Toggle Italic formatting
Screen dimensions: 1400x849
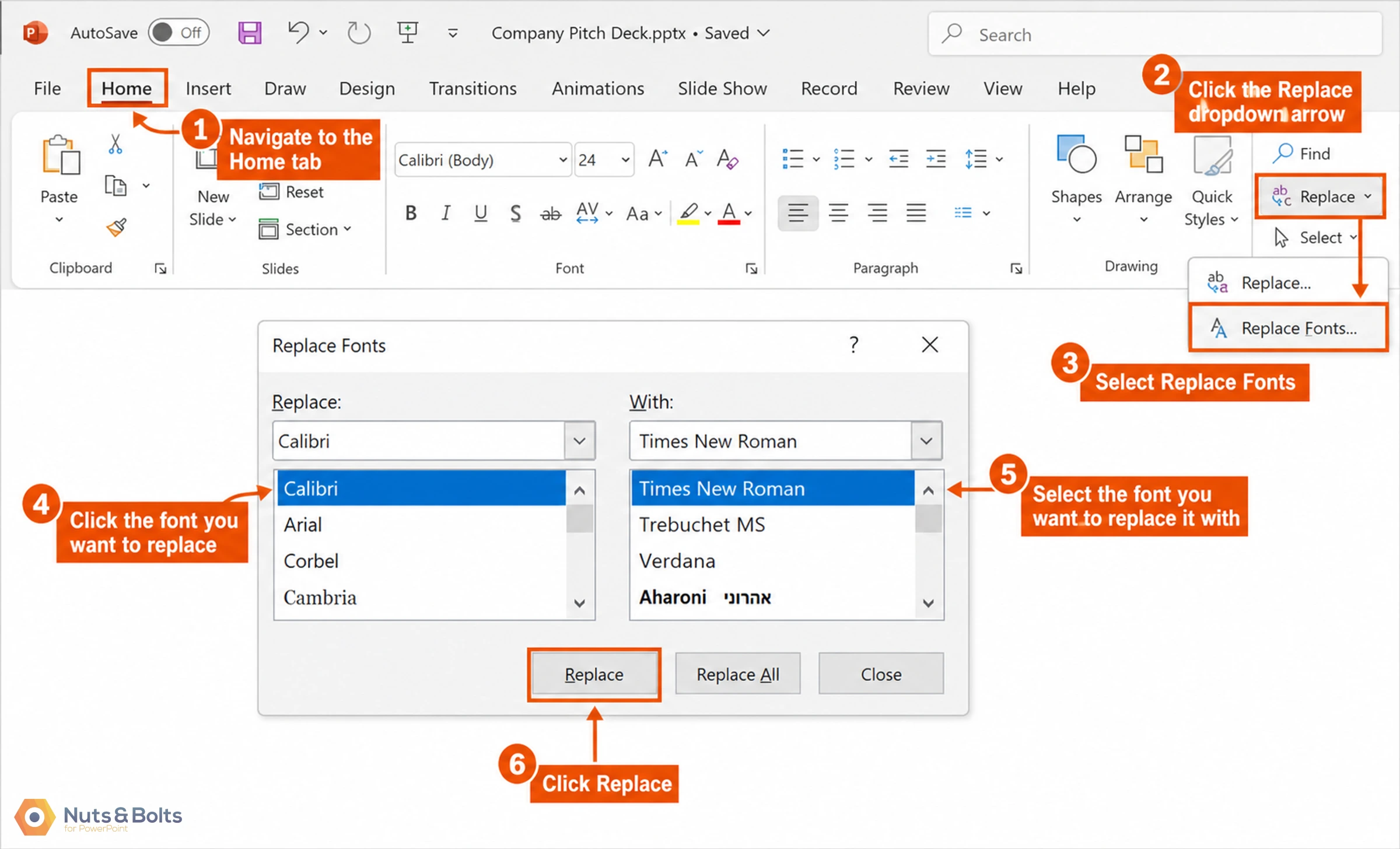(446, 213)
